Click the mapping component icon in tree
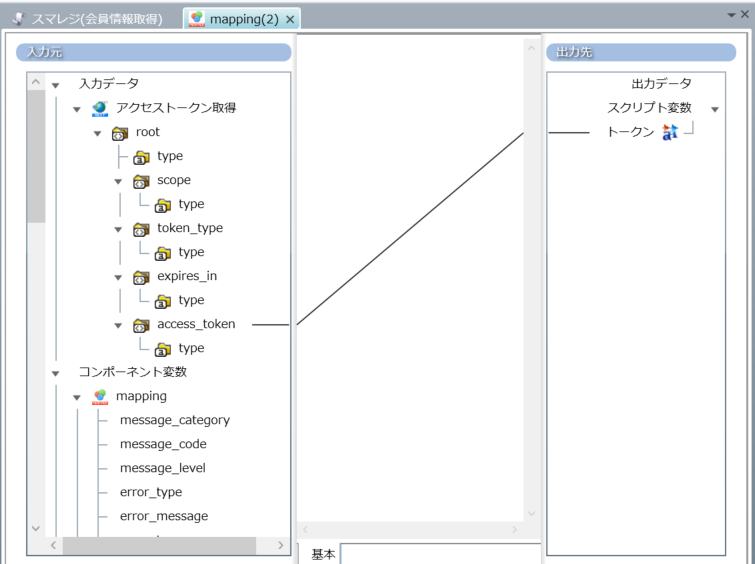Image resolution: width=755 pixels, height=564 pixels. (x=100, y=397)
